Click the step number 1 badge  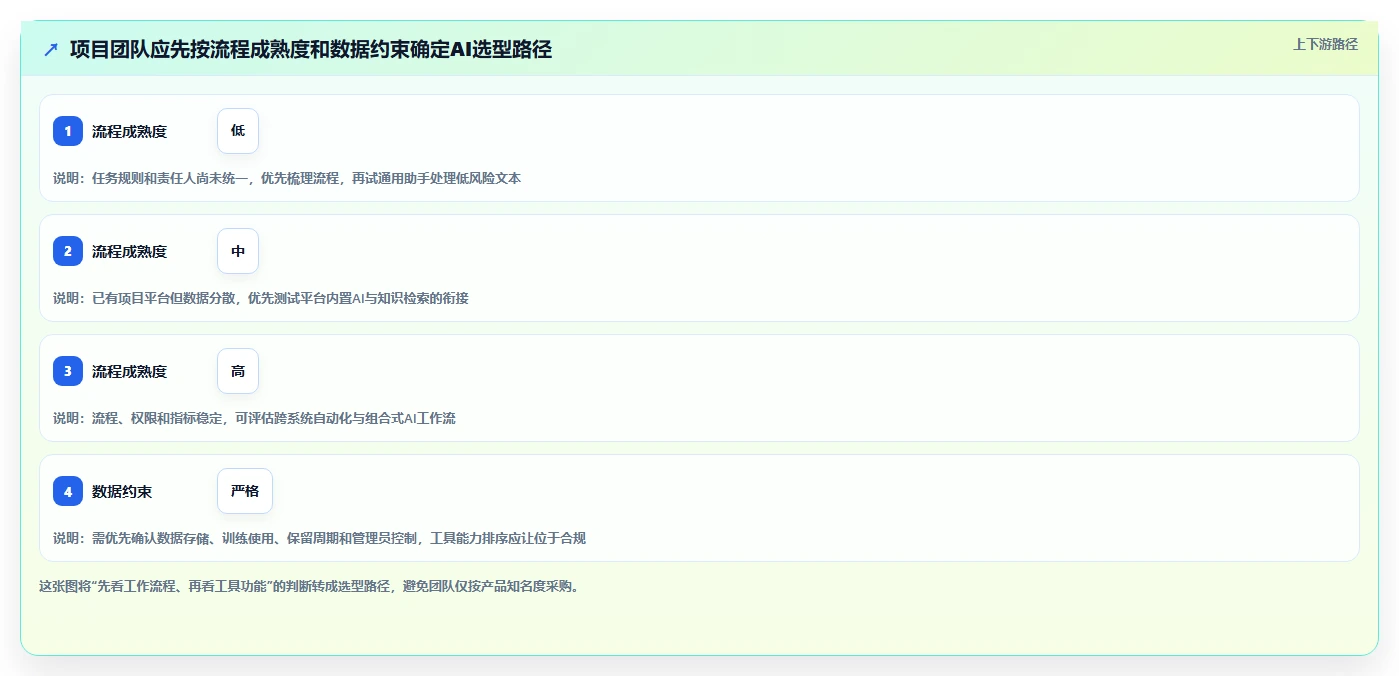68,131
